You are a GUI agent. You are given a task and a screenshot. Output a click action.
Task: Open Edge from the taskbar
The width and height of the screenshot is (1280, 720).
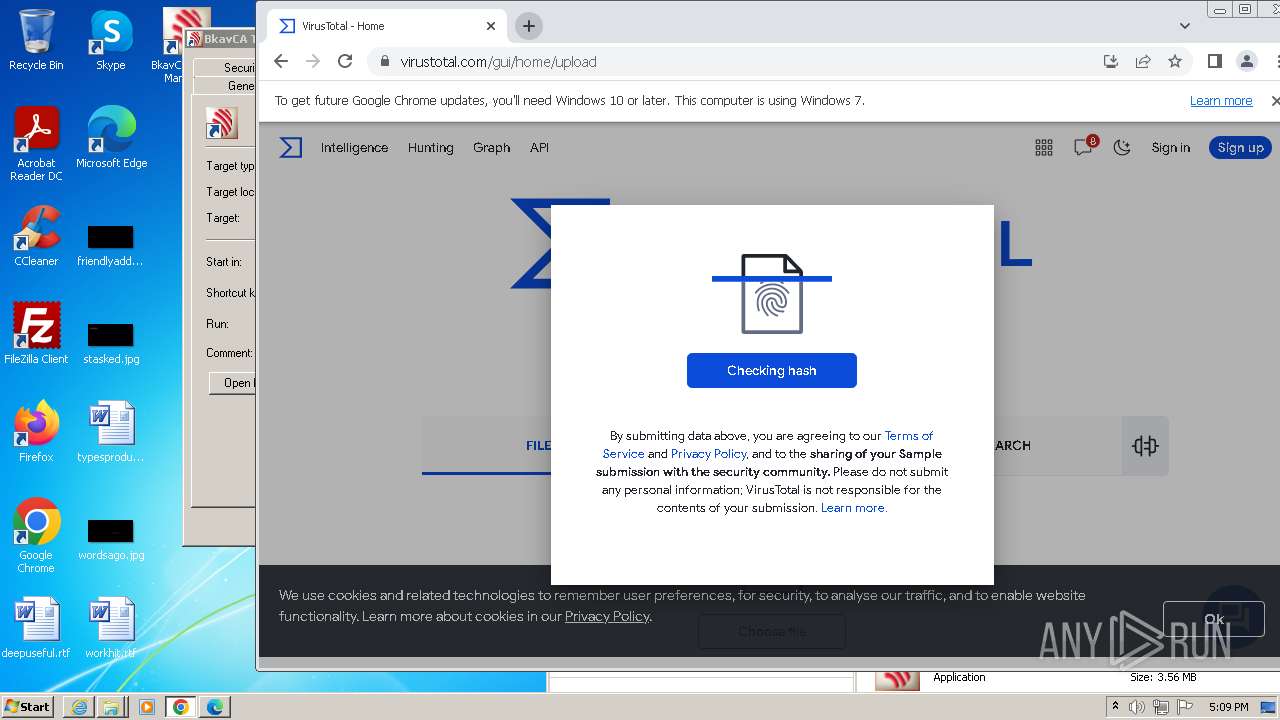215,707
